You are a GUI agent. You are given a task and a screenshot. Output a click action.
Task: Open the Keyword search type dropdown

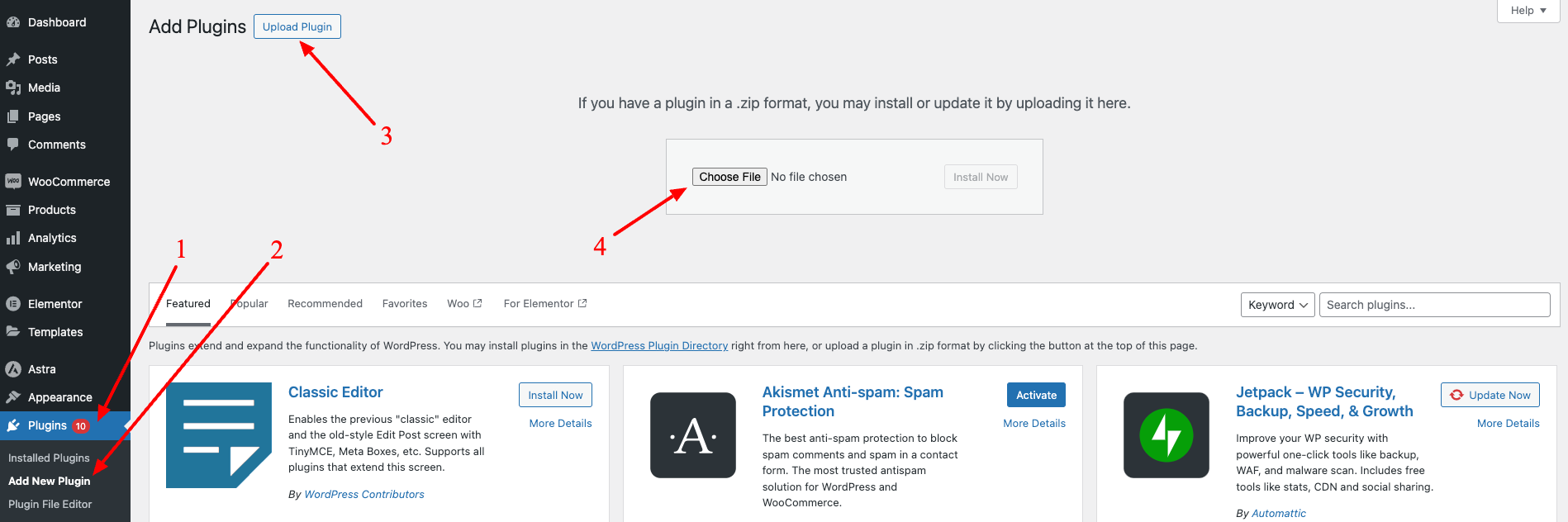[1278, 305]
